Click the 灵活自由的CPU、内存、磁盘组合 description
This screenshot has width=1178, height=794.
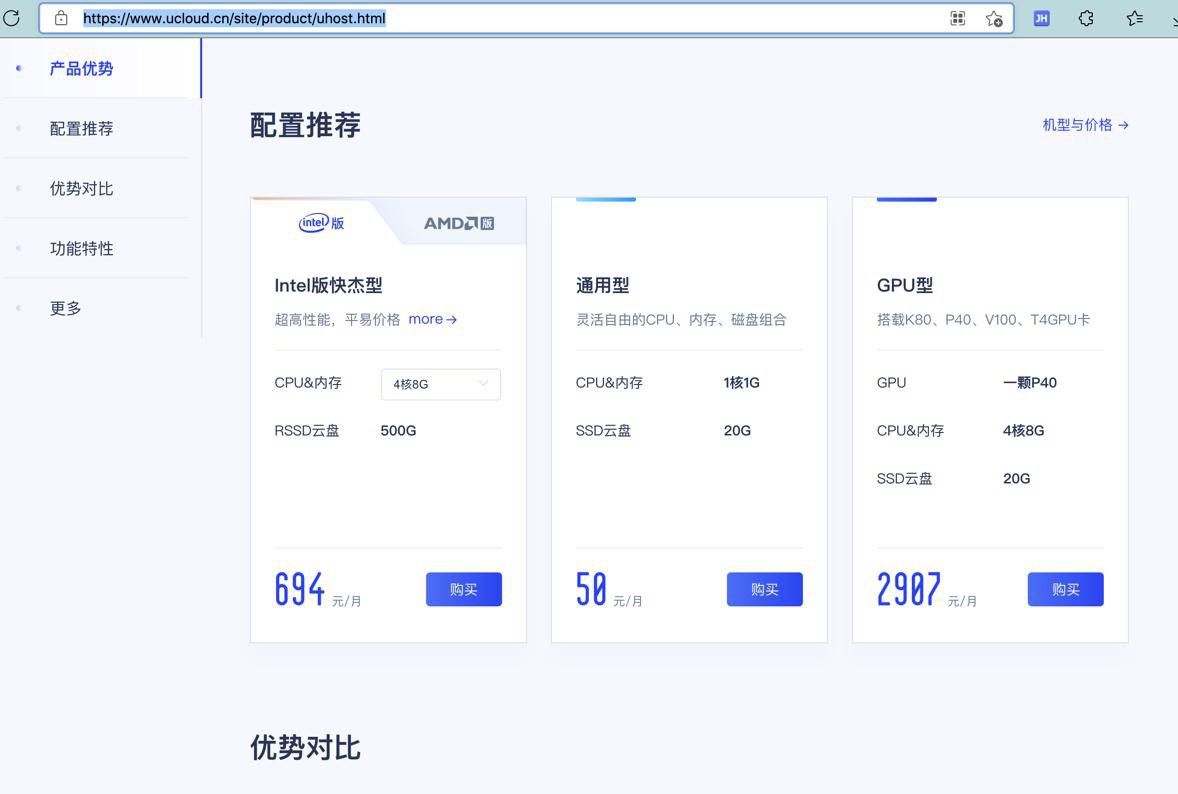[681, 319]
